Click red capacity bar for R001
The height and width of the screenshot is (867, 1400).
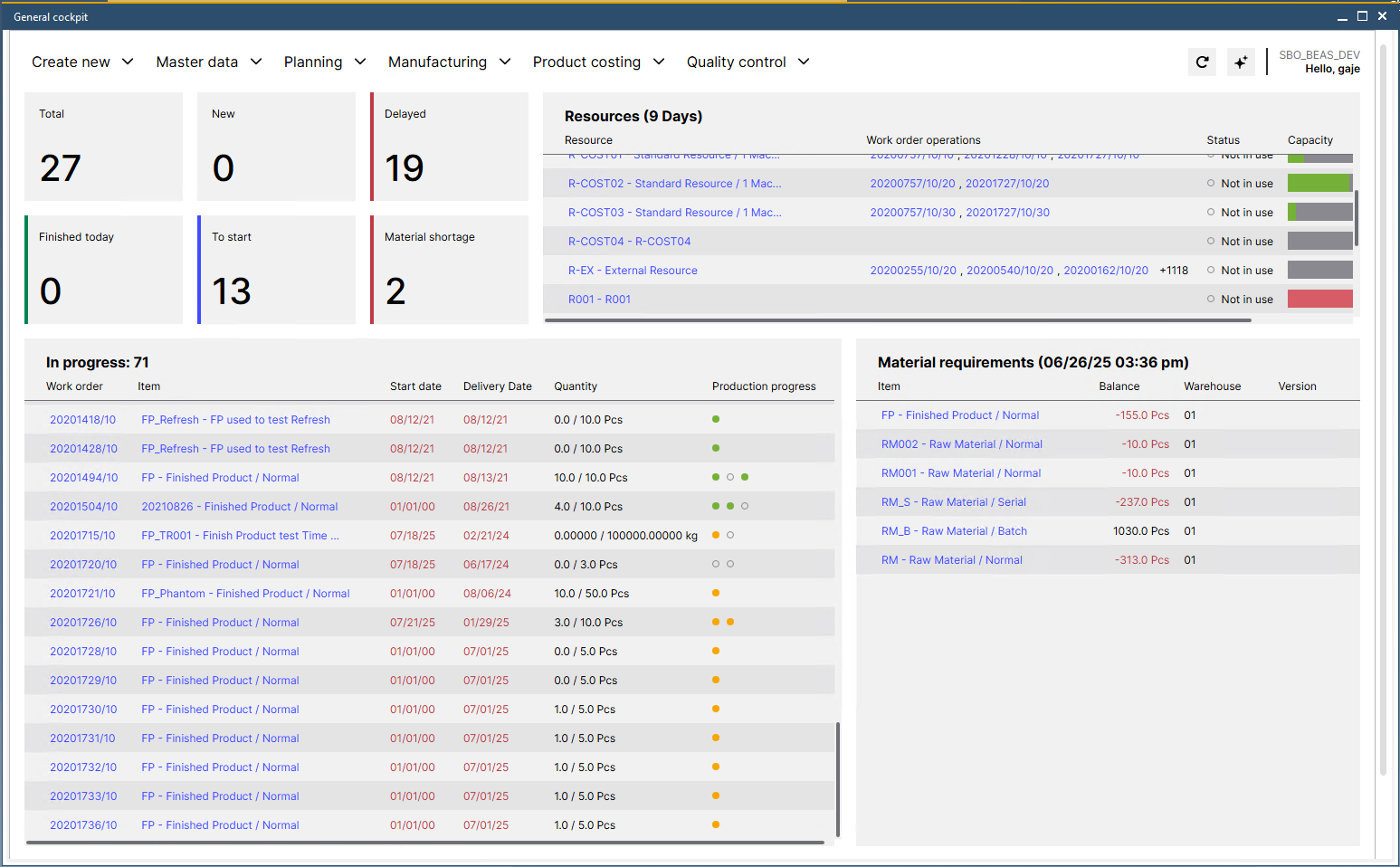[x=1319, y=299]
